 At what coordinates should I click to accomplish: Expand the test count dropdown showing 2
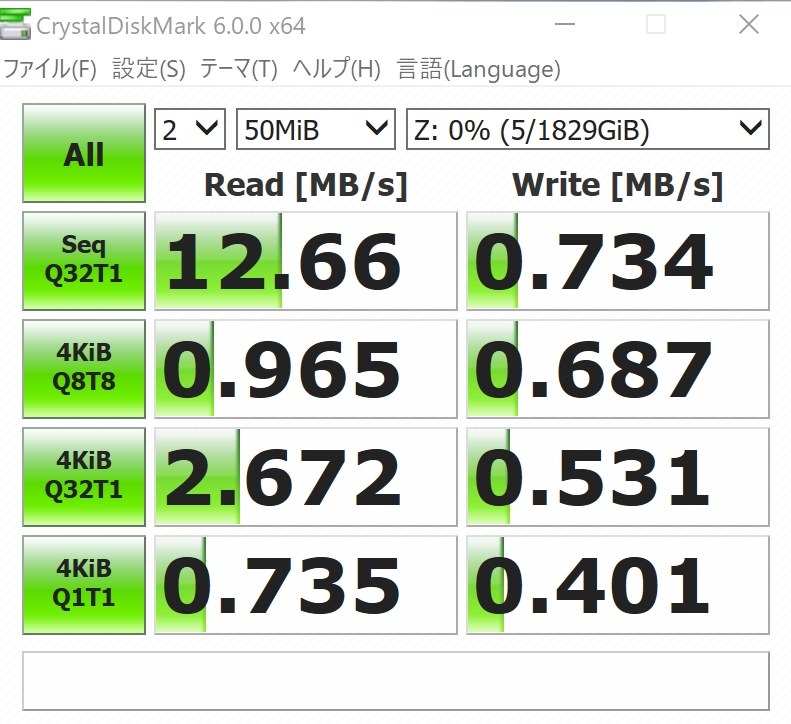190,129
